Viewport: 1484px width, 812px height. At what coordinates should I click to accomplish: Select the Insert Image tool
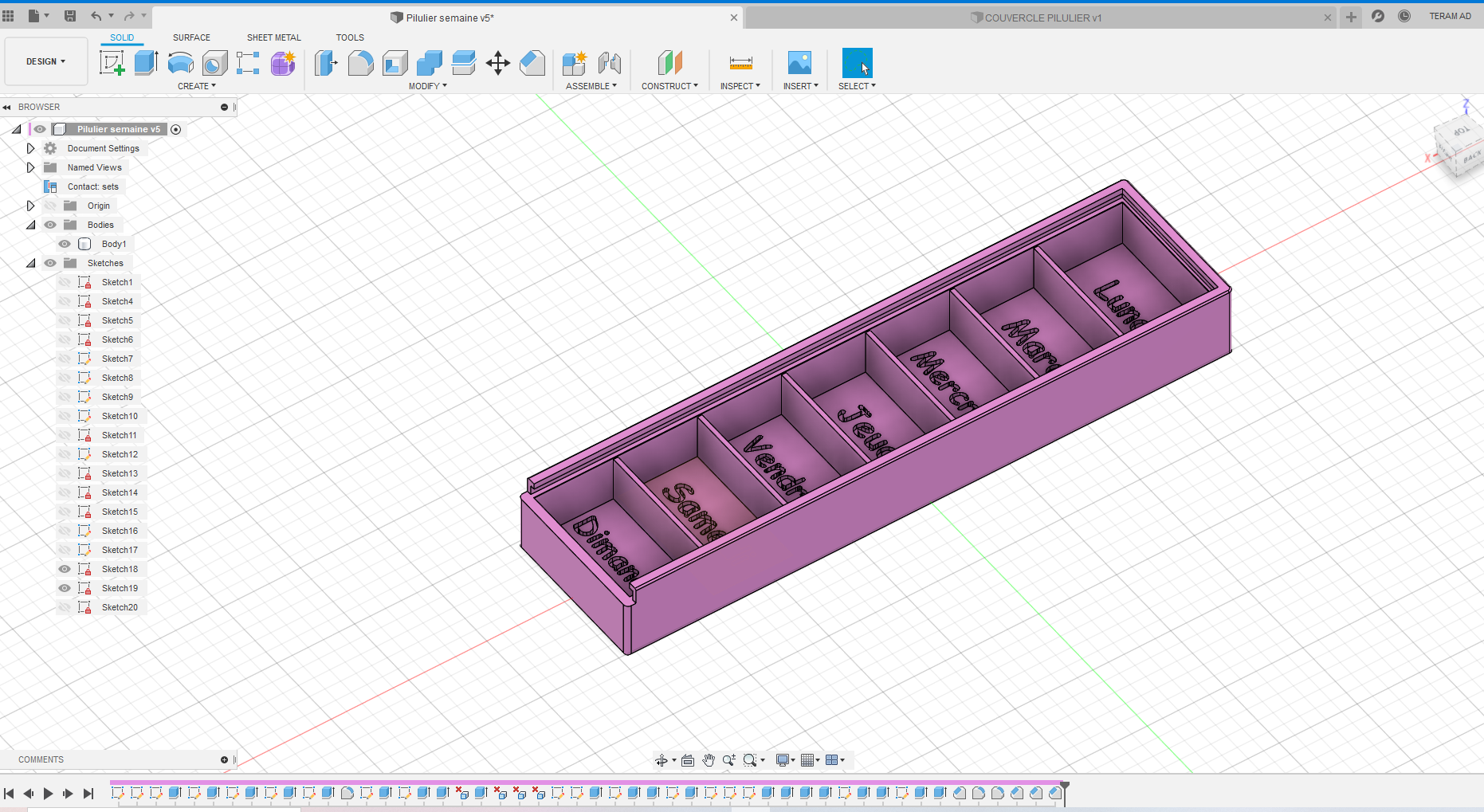click(799, 63)
